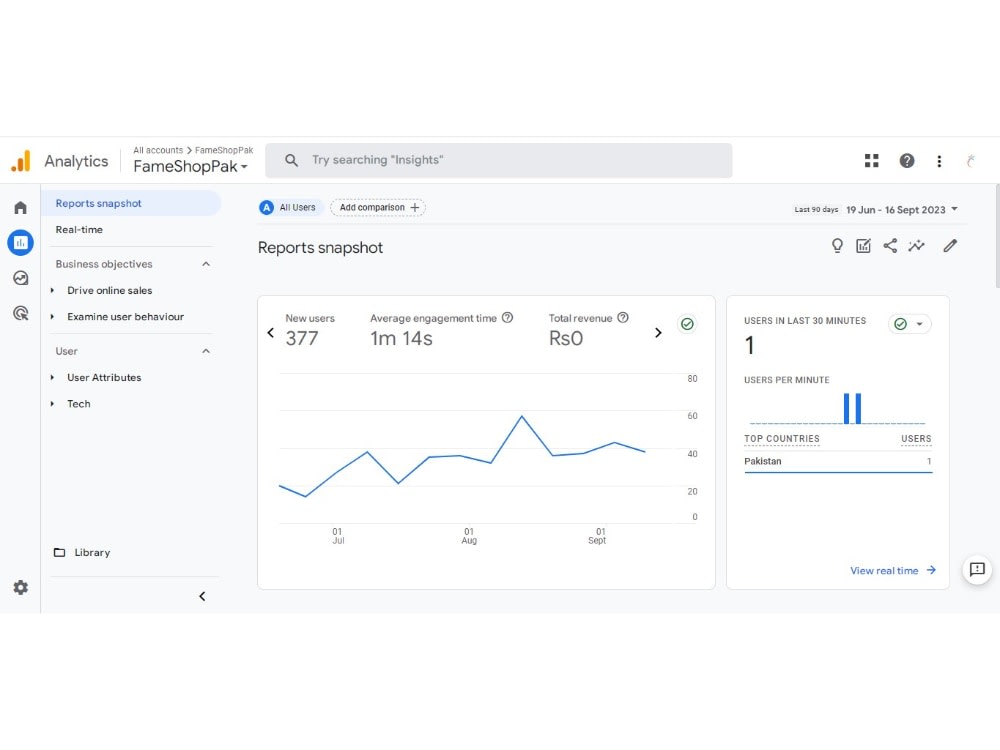Open the feedback icon button

pyautogui.click(x=977, y=570)
